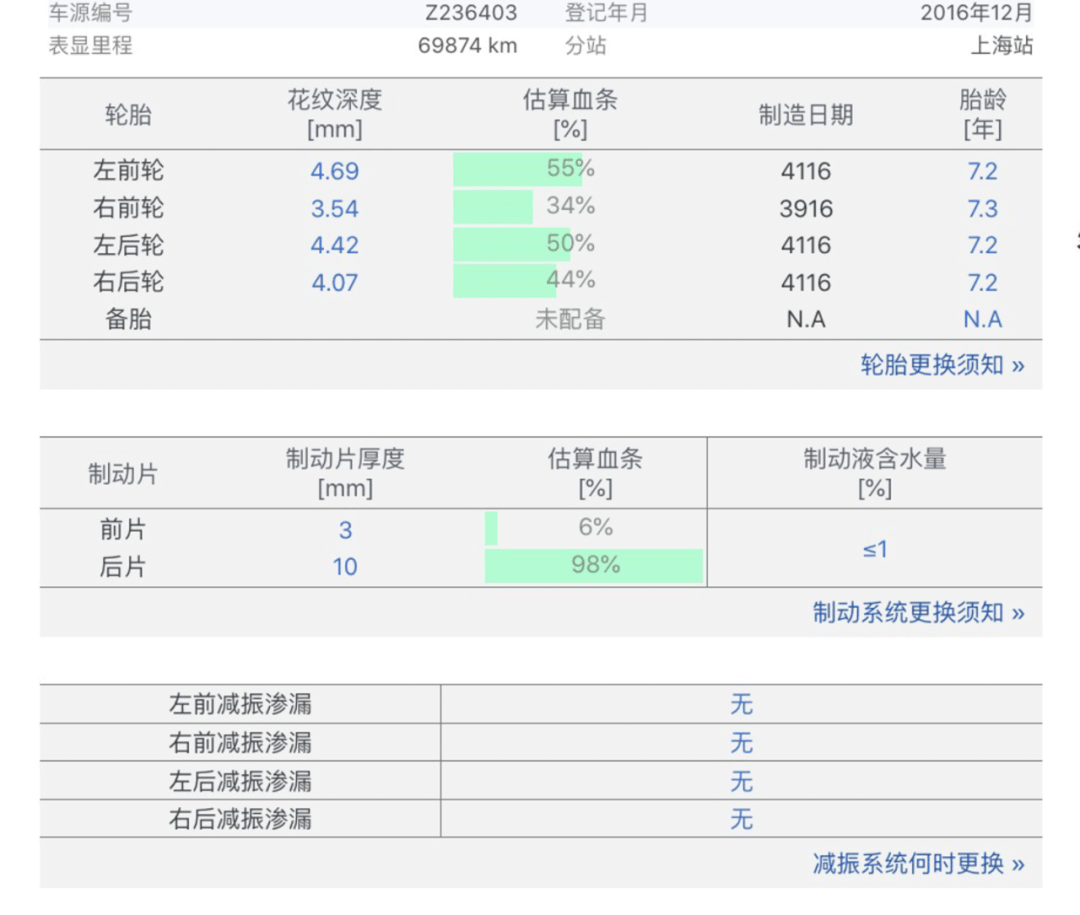This screenshot has height=915, width=1080.
Task: Click the 右后轮 tread depth value 4.07
Action: click(x=334, y=283)
